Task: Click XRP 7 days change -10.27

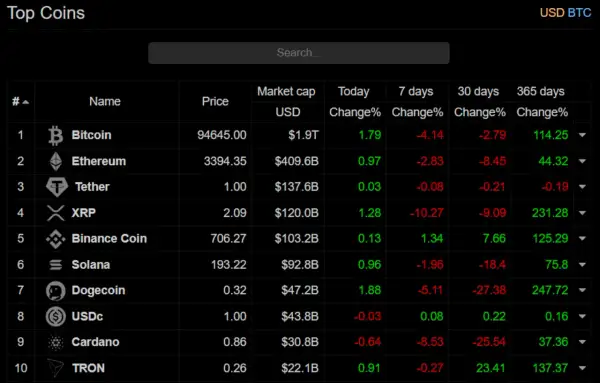Action: (x=427, y=213)
